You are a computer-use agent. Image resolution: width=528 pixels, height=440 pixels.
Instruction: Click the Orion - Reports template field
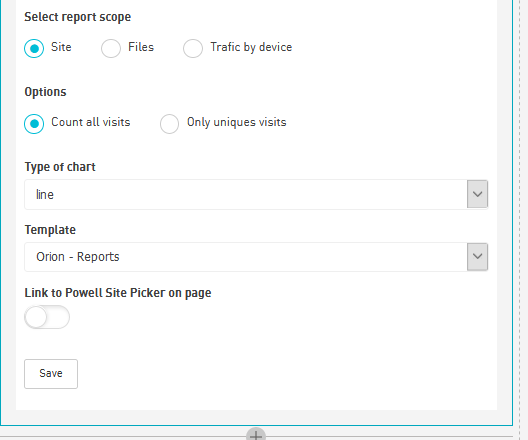tap(256, 257)
